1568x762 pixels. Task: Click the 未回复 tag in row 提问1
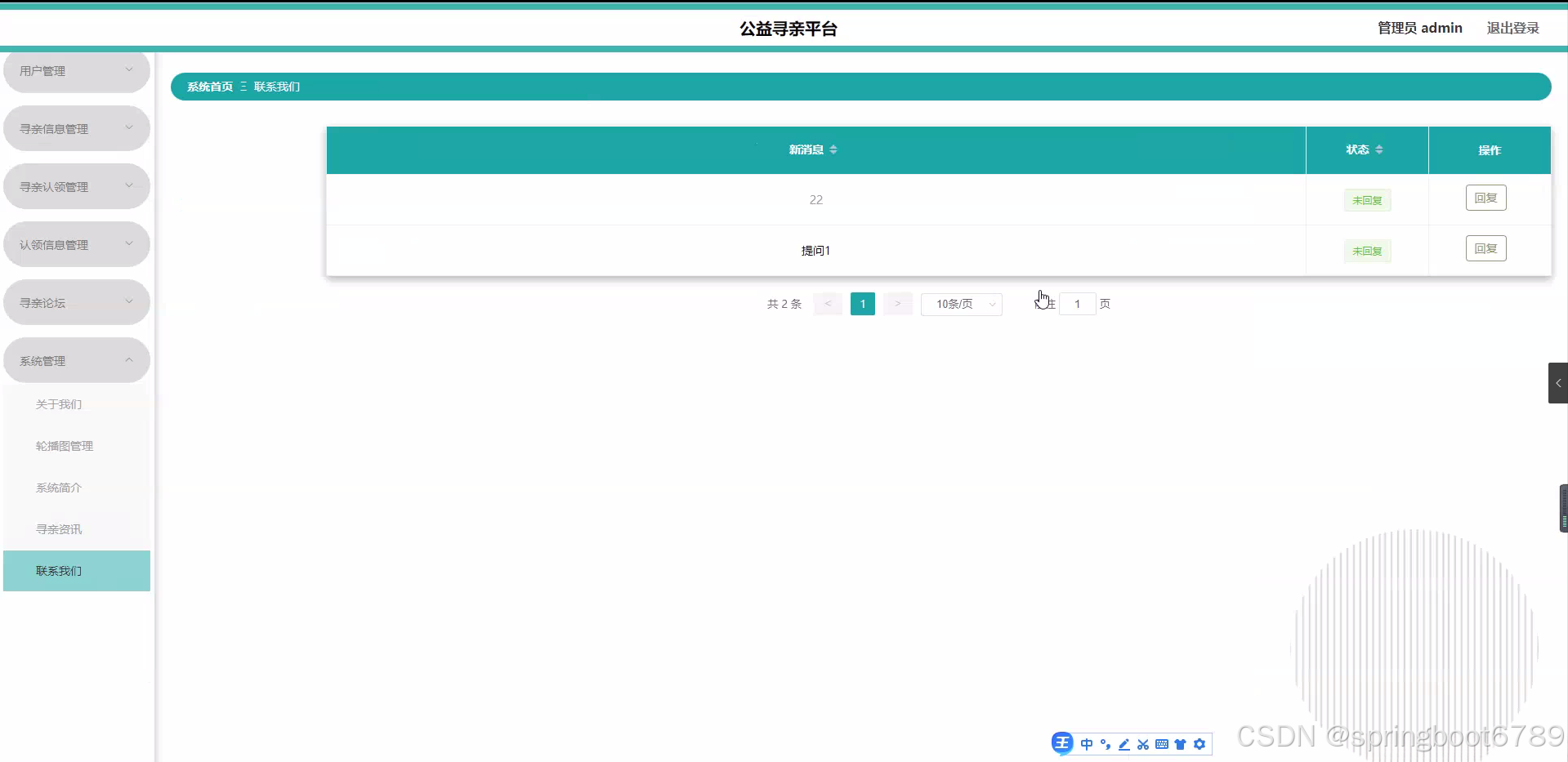click(1367, 251)
